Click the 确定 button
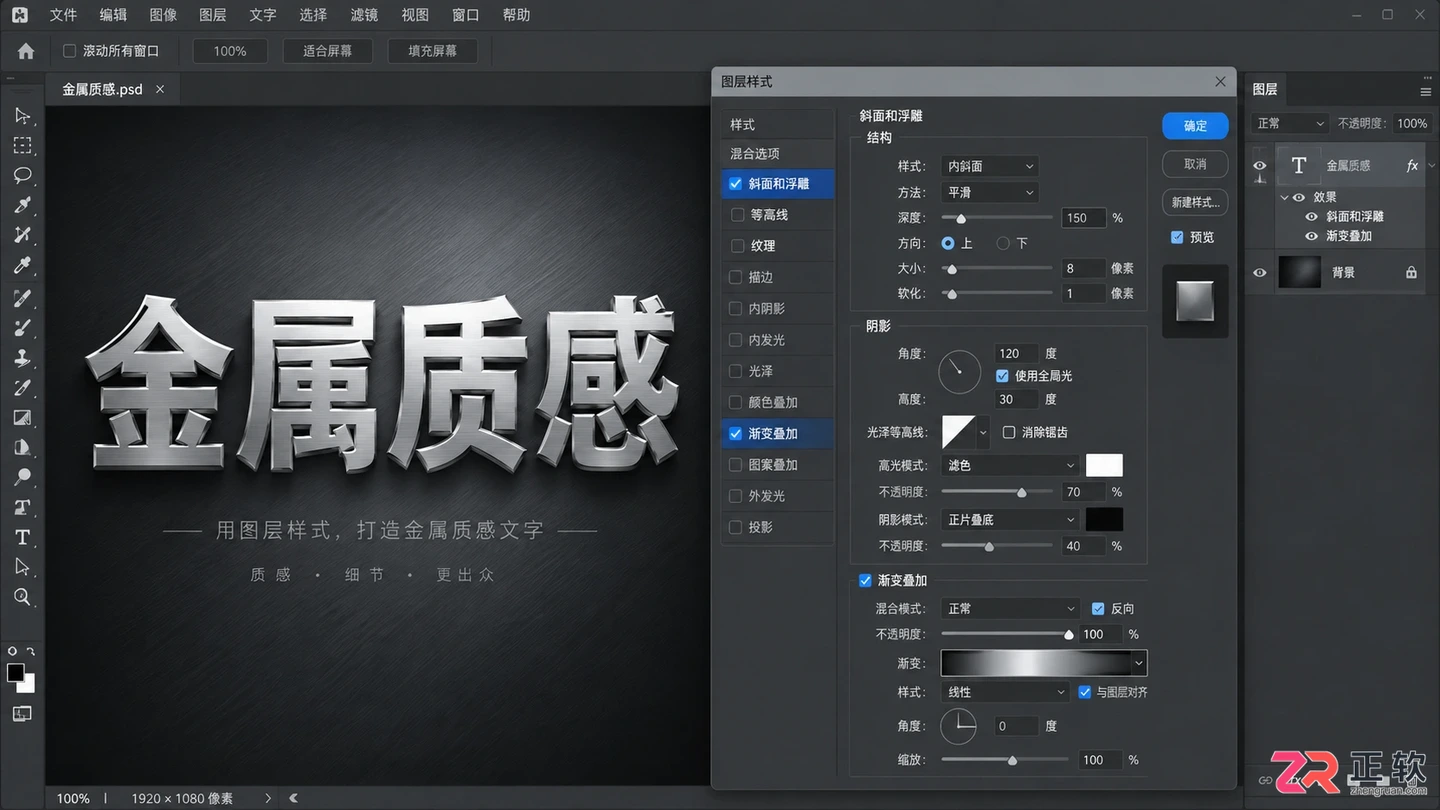The height and width of the screenshot is (810, 1440). 1195,126
